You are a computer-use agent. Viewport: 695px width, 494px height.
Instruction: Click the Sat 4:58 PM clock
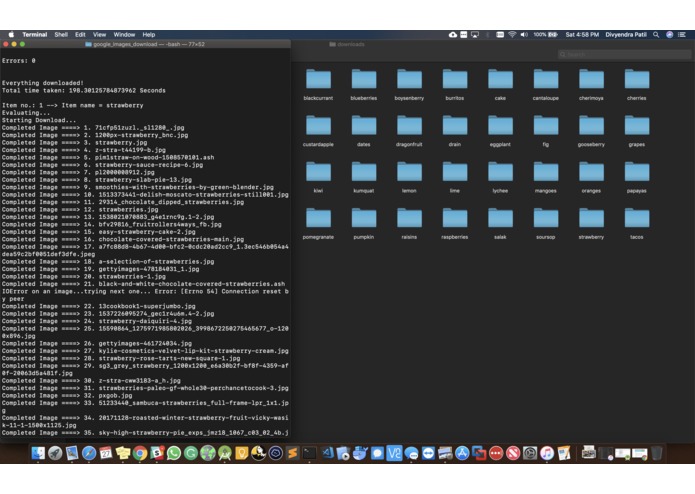point(582,35)
